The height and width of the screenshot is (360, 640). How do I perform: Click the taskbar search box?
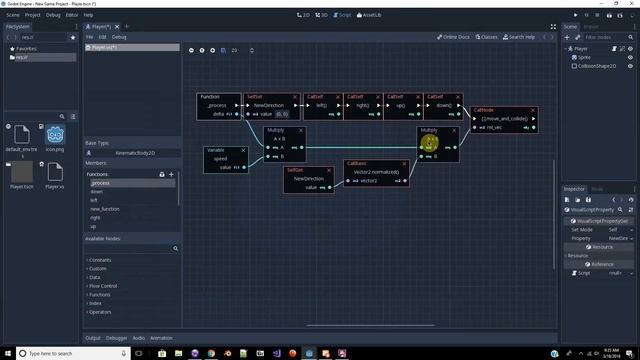pyautogui.click(x=73, y=353)
